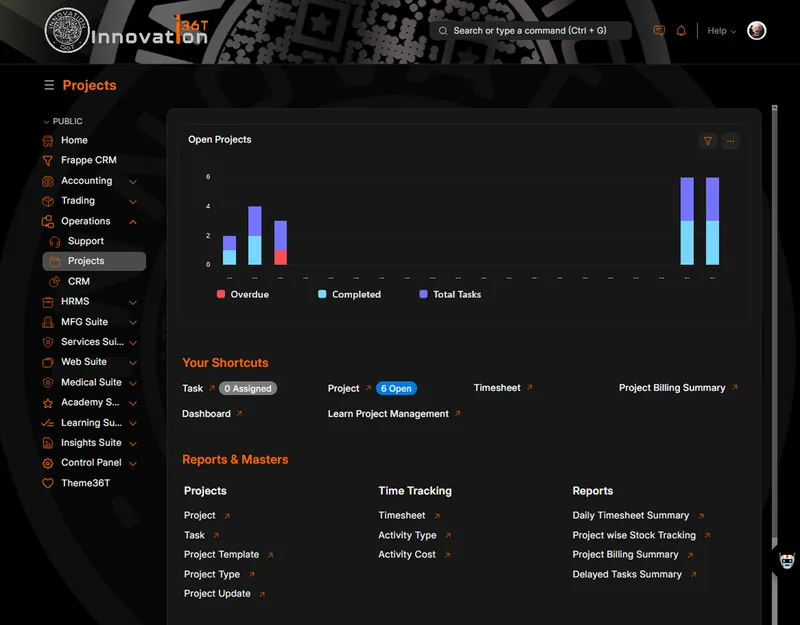Expand the Accounting chevron
800x625 pixels.
(133, 182)
